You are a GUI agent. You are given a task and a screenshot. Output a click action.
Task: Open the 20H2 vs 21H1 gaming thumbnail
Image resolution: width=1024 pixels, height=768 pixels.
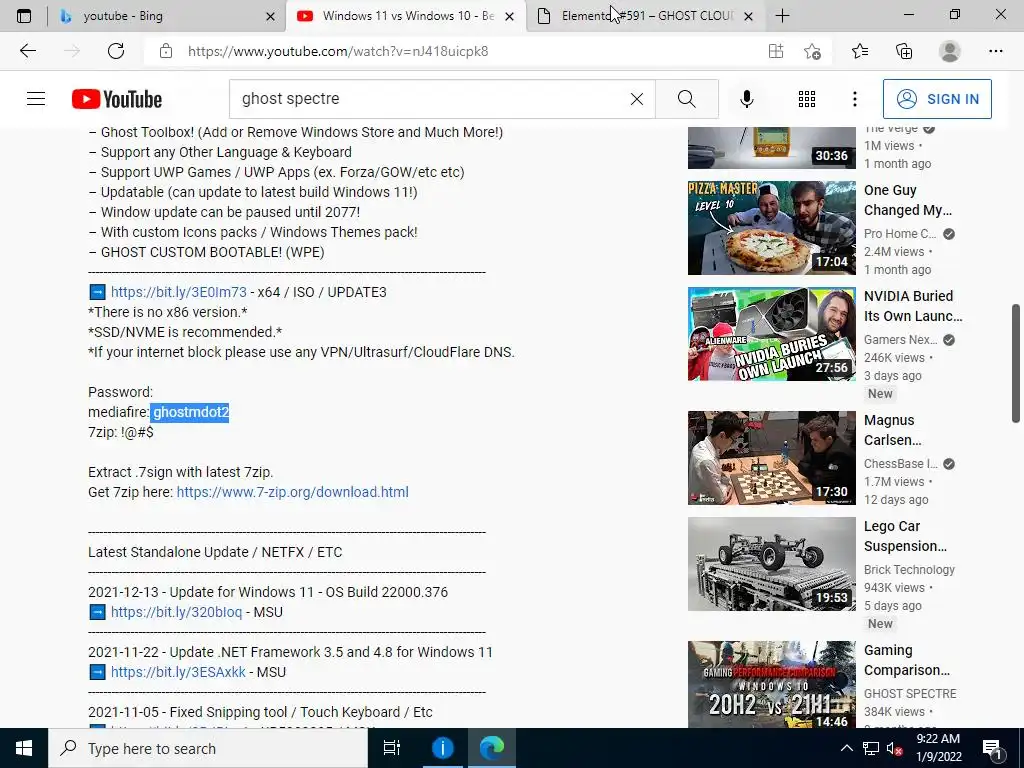coord(771,684)
